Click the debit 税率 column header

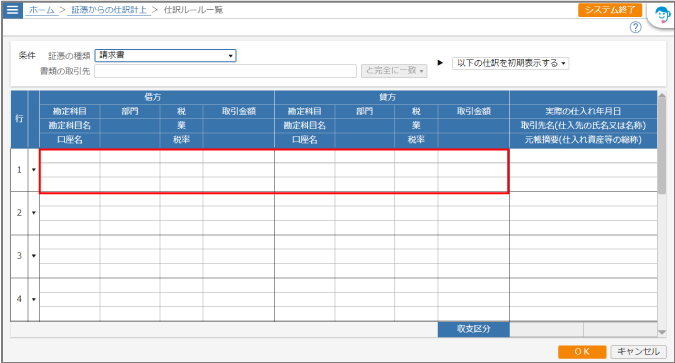(x=181, y=140)
